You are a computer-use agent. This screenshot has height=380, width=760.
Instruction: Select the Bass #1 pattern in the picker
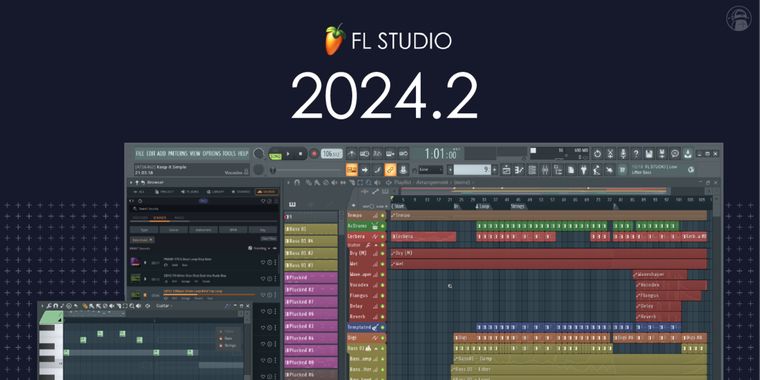[x=311, y=229]
